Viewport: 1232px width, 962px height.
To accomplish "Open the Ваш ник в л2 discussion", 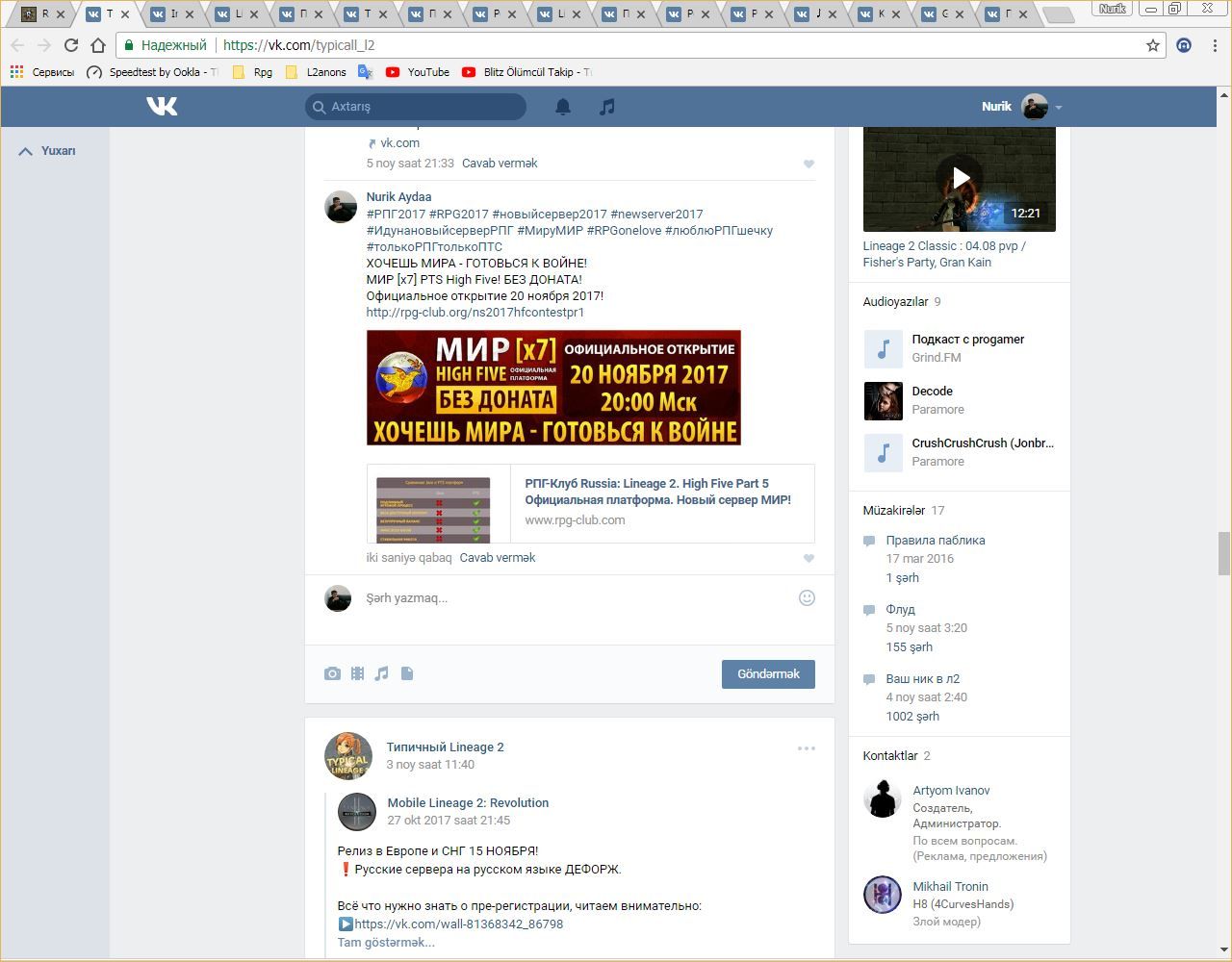I will [923, 679].
